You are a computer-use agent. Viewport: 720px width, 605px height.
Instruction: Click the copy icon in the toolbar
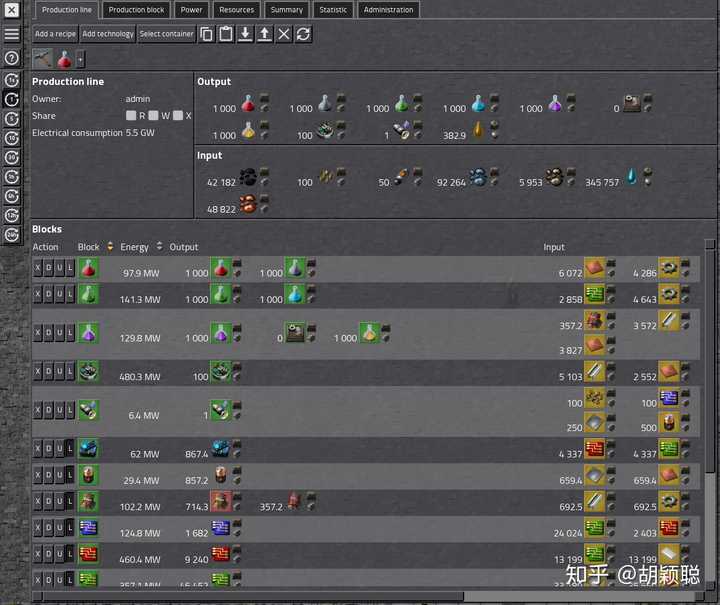pos(206,34)
